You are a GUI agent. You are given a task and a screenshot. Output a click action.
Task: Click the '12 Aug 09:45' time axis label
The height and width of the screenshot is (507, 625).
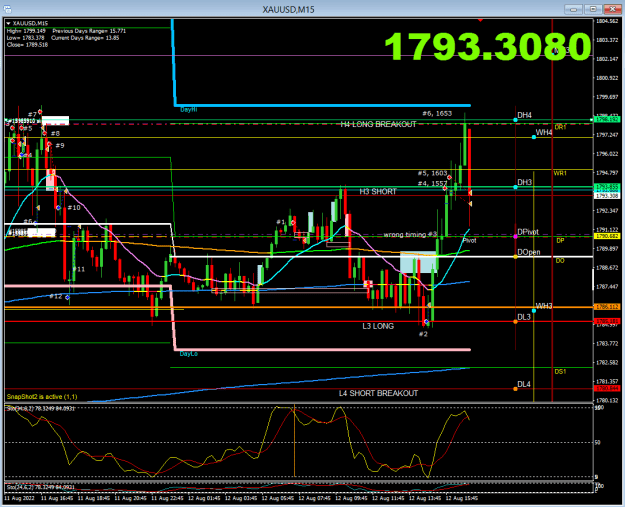[351, 498]
